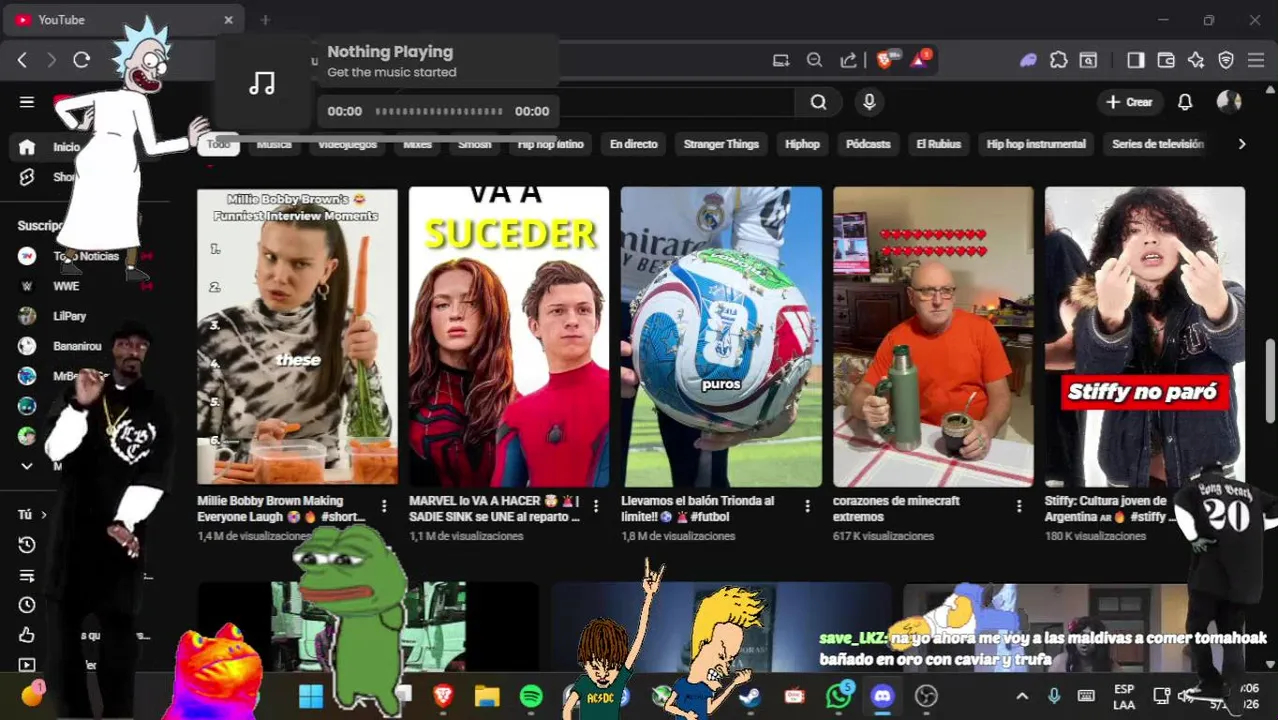
Task: Open the browser extensions puzzle icon
Action: click(1059, 60)
